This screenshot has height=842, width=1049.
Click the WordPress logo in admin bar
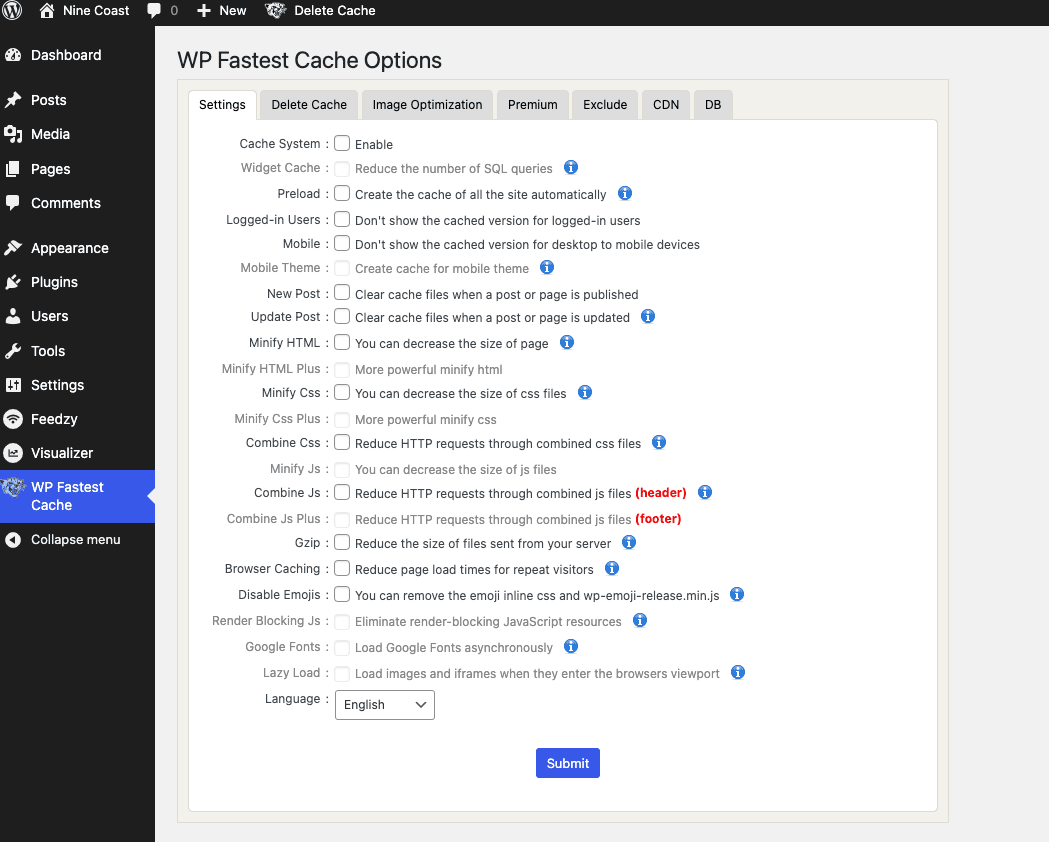[13, 11]
